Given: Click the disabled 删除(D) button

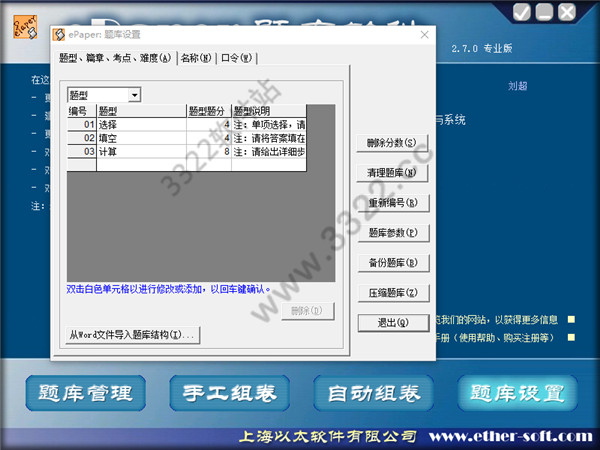Looking at the screenshot, I should point(307,311).
